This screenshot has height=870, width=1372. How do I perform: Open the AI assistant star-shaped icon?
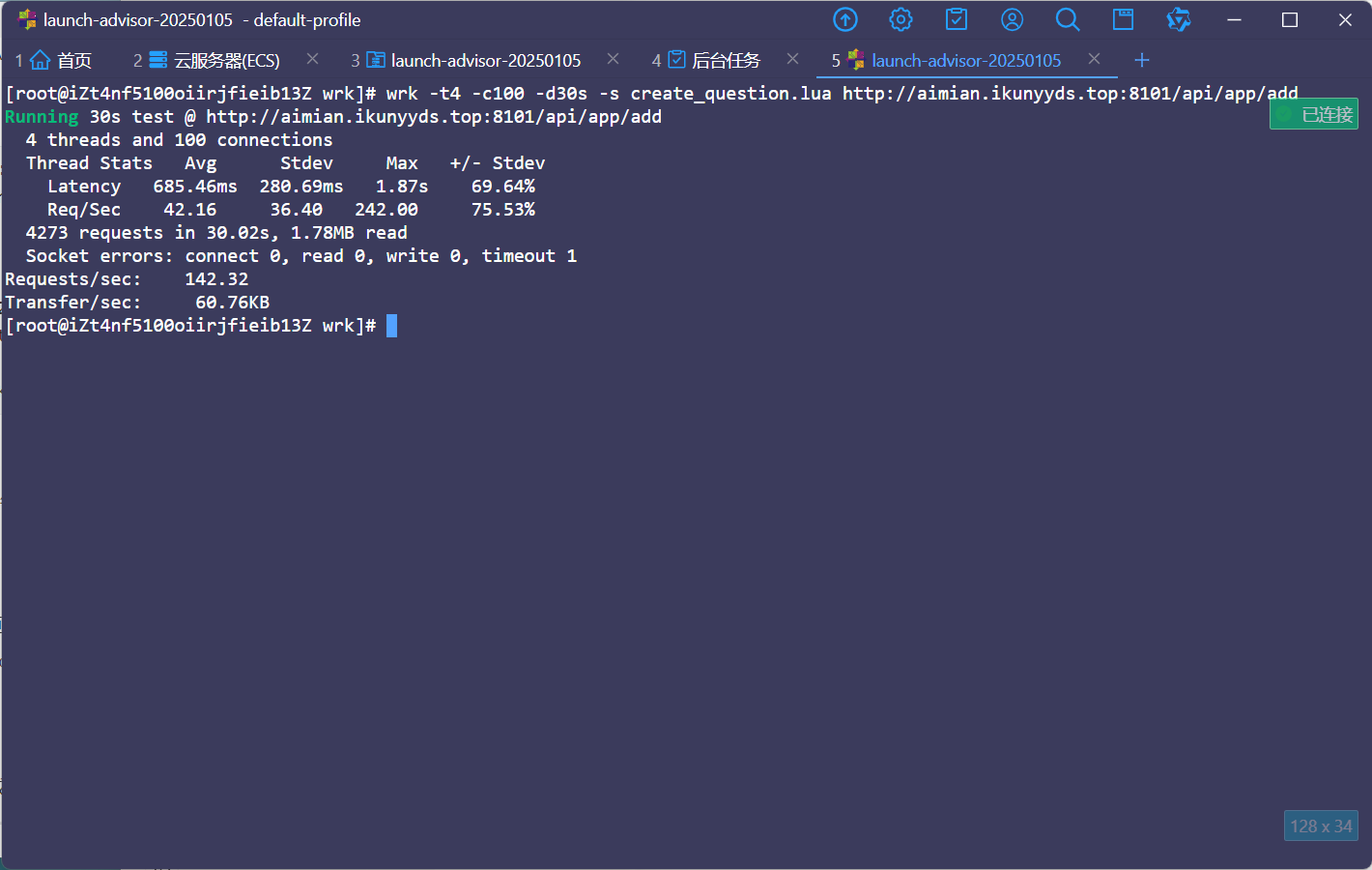point(1178,19)
